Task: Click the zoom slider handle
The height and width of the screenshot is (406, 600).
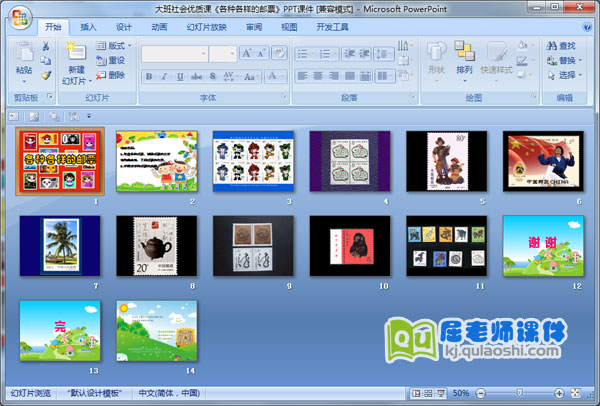Action: pyautogui.click(x=519, y=394)
